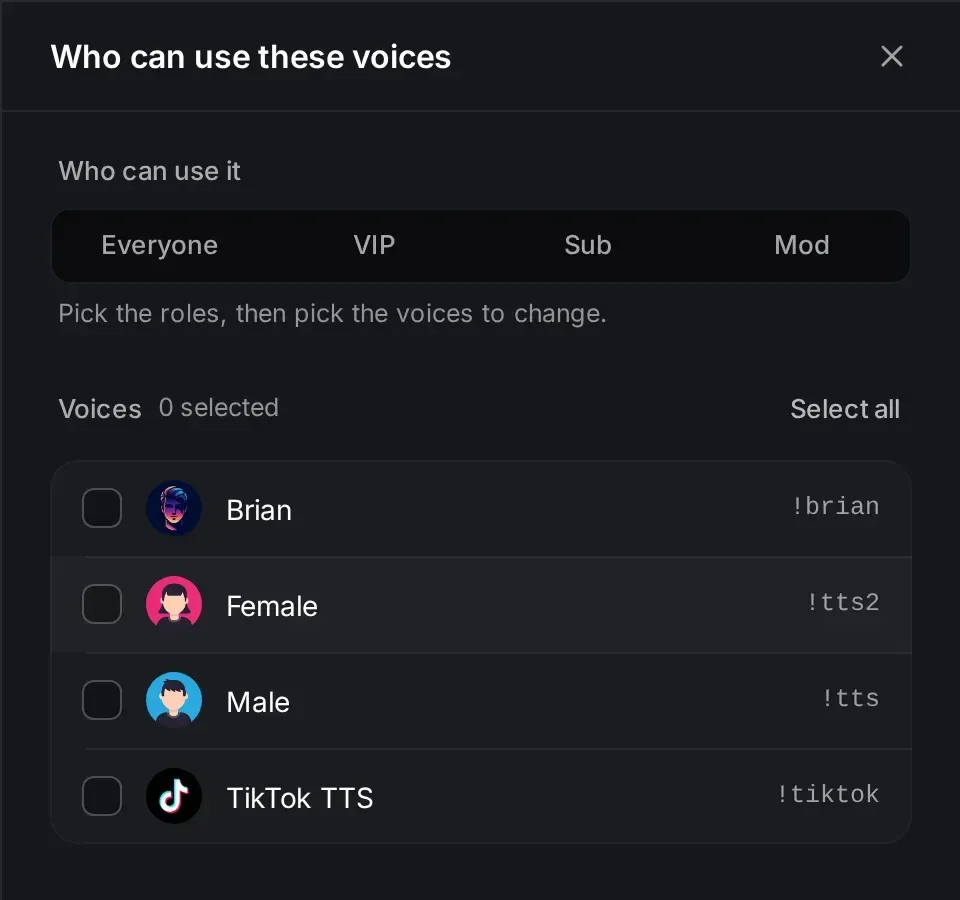Image resolution: width=960 pixels, height=900 pixels.
Task: Click the !tts2 command label
Action: pos(843,602)
